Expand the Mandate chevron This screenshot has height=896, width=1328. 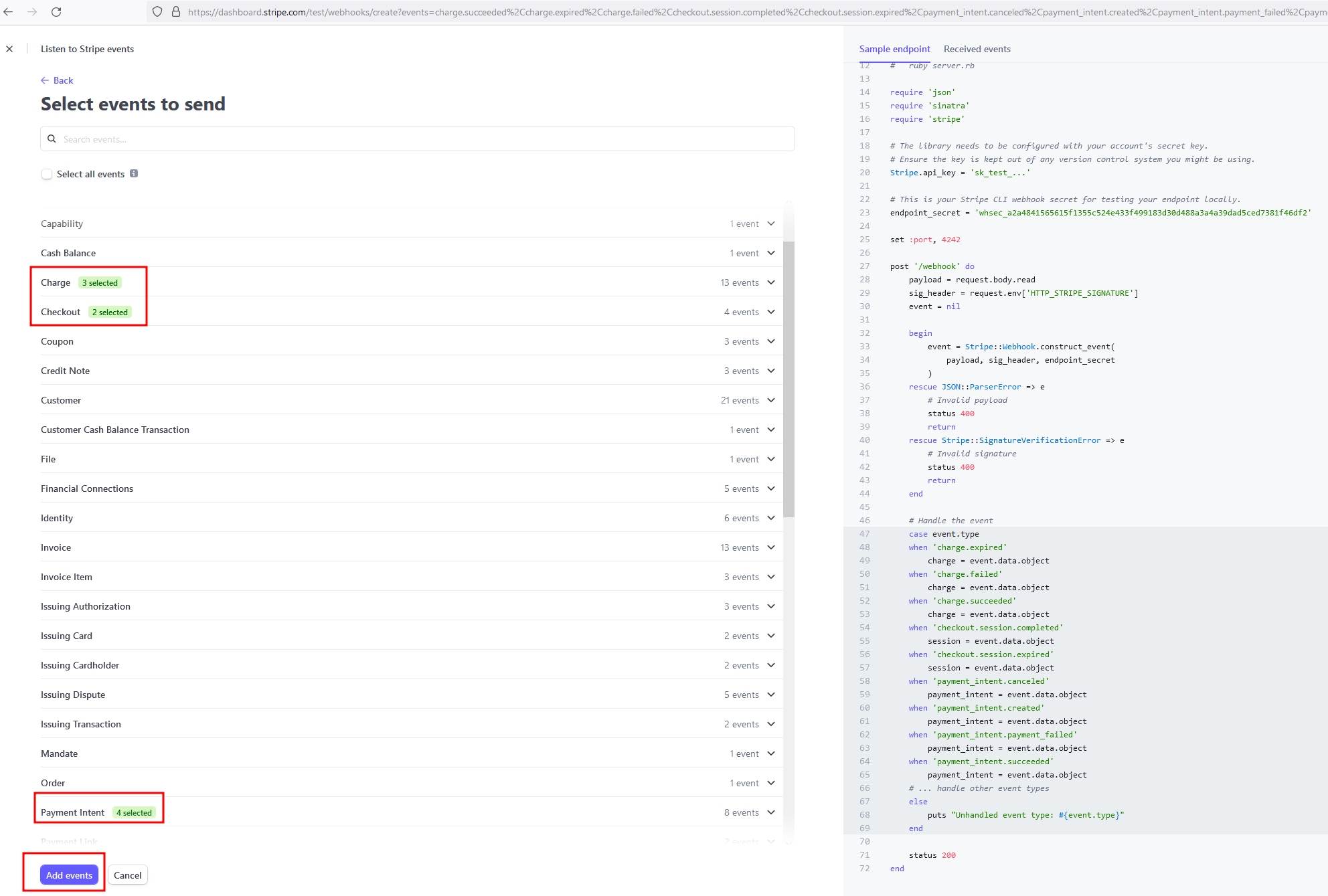[771, 753]
